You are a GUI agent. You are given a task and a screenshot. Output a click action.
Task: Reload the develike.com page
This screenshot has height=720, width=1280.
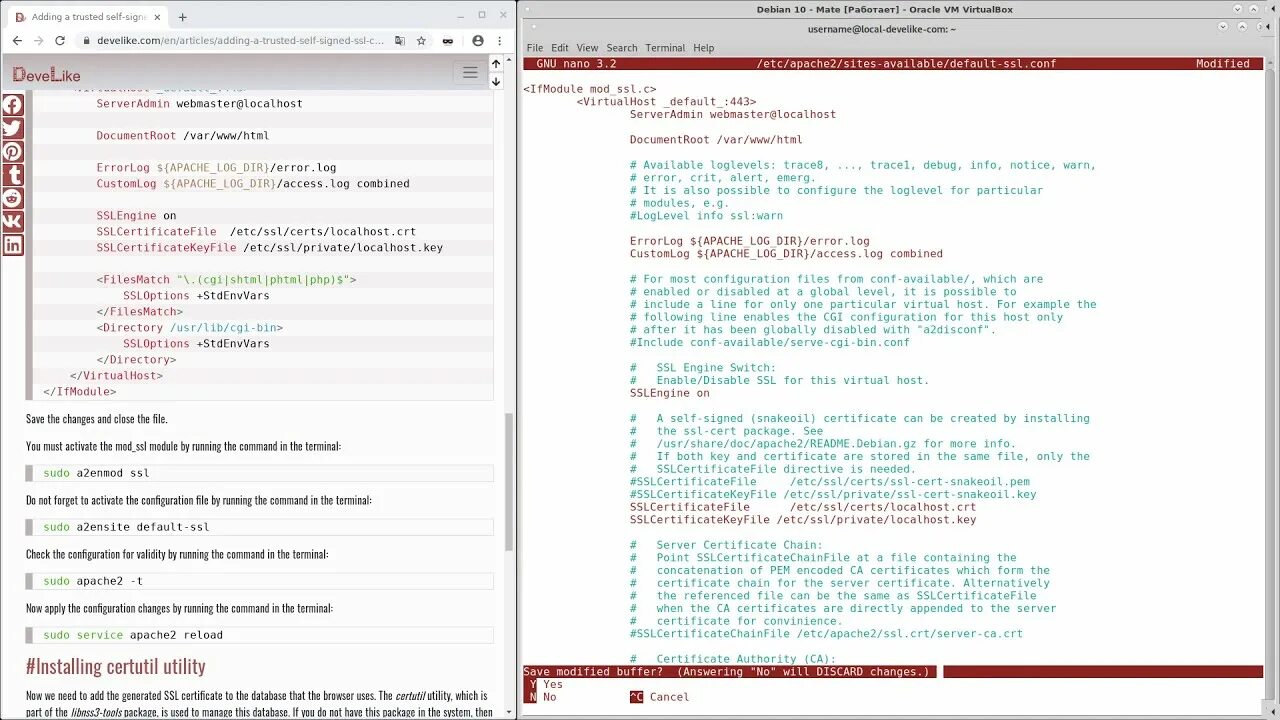tap(60, 41)
